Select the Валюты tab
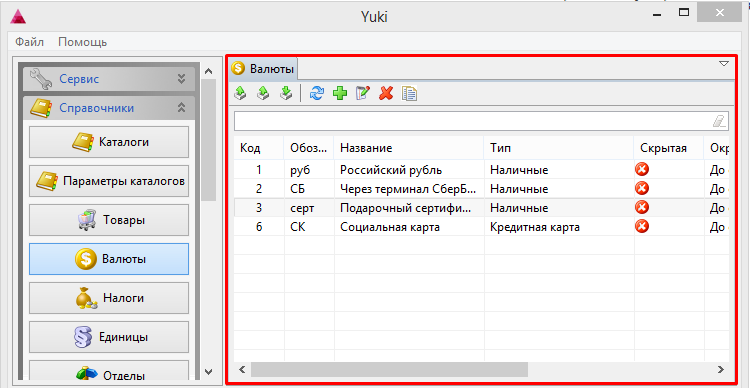750x388 pixels. (x=263, y=69)
